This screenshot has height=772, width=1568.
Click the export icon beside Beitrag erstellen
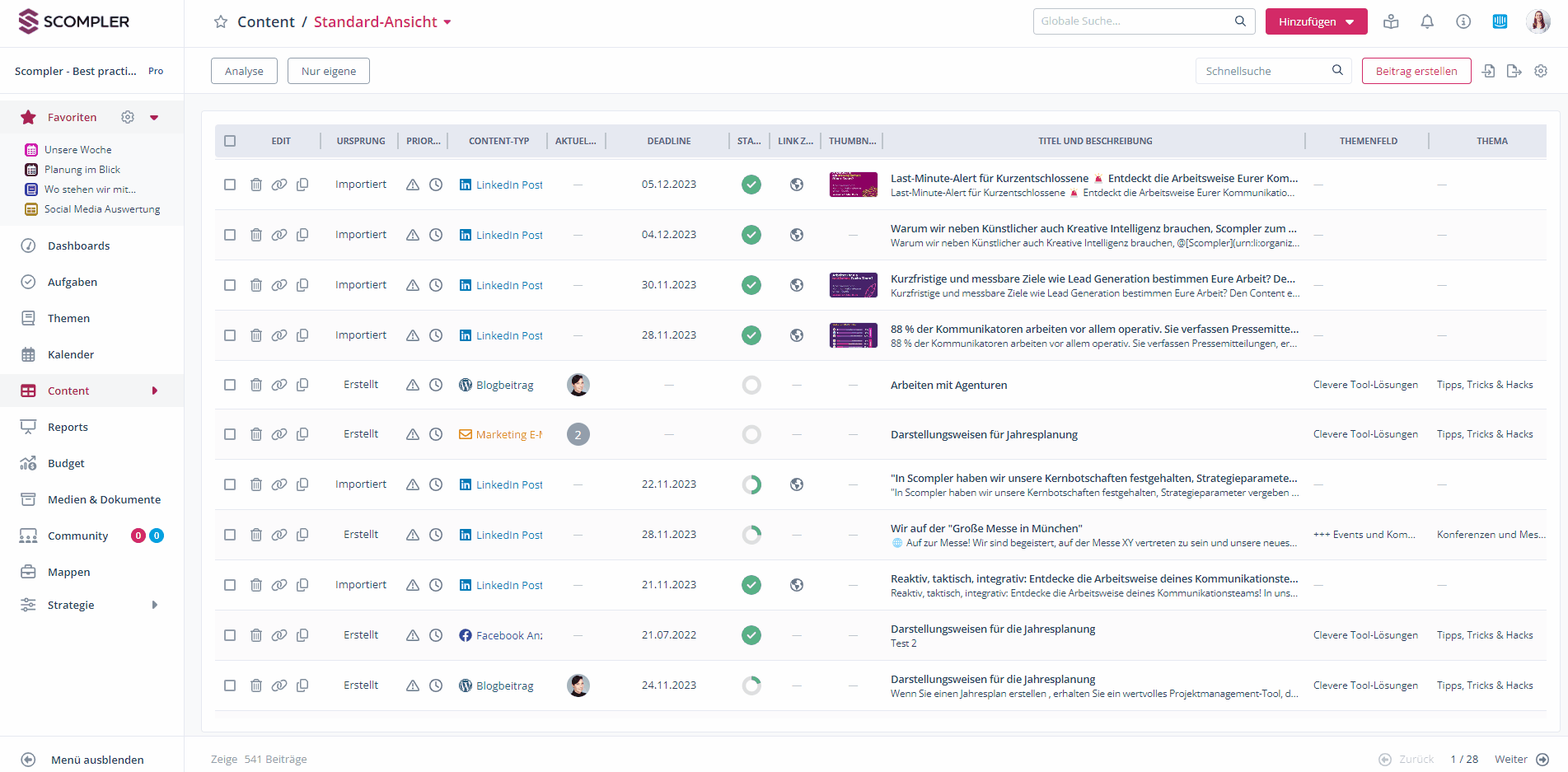pos(1514,72)
